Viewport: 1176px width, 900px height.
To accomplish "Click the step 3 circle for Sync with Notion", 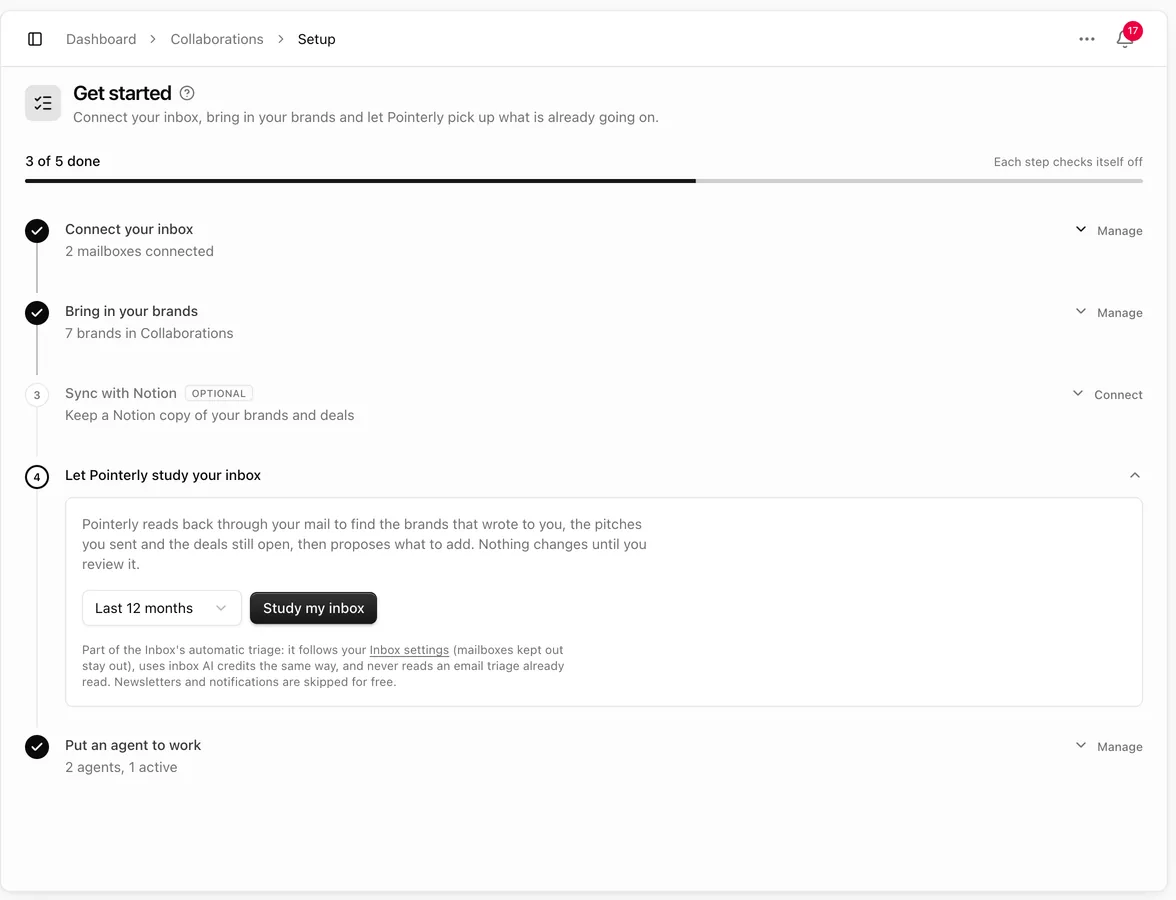I will tap(37, 395).
